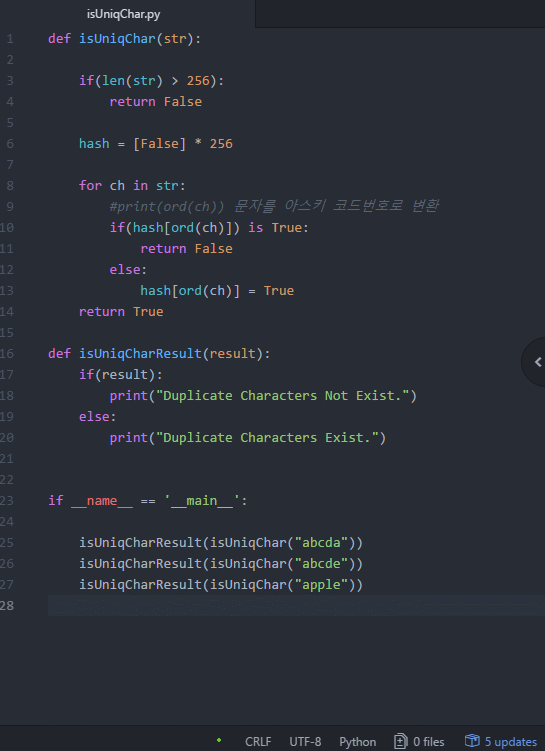Viewport: 545px width, 751px height.
Task: Click 'def isUniqCharResult(result):' line
Action: (x=159, y=353)
